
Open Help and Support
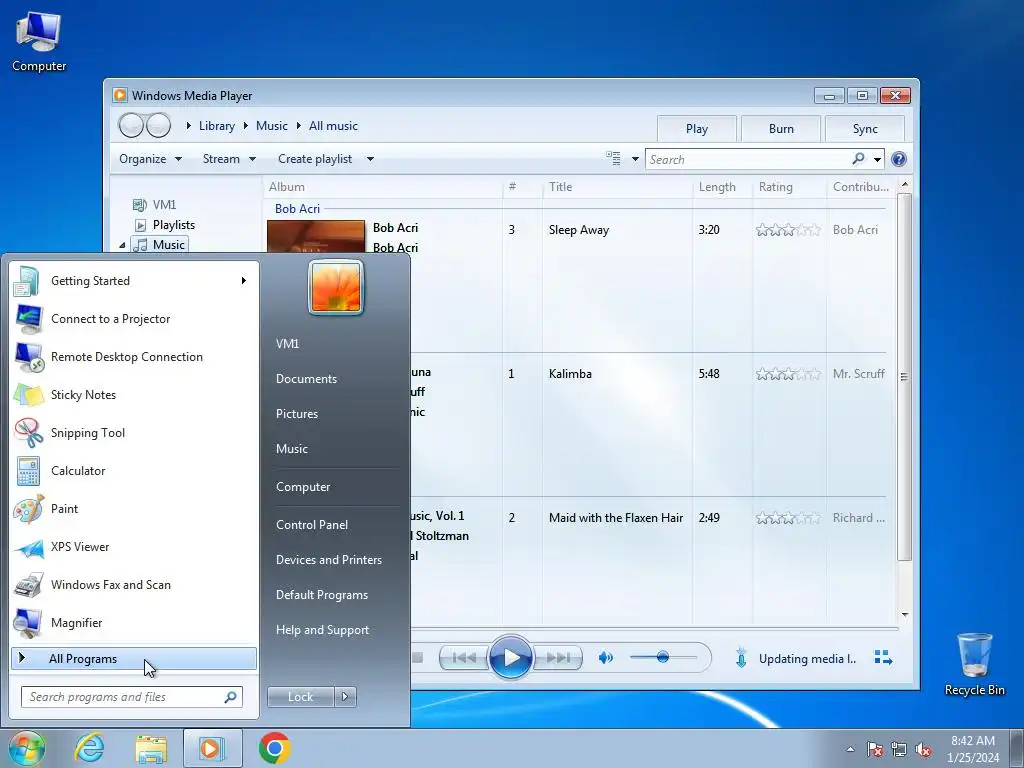point(322,630)
